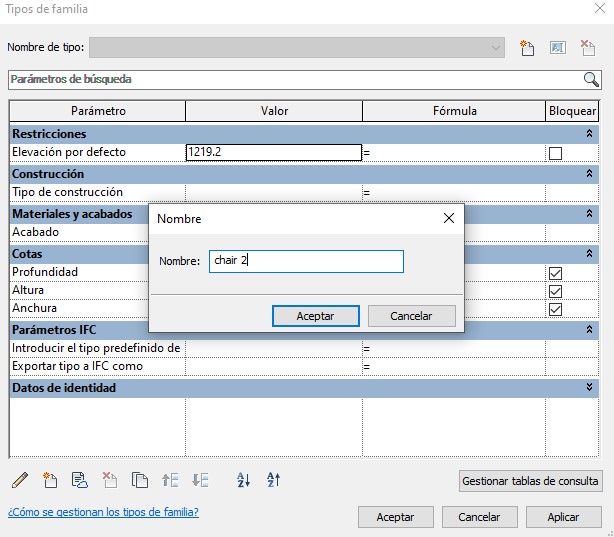Toggle lock checkbox for Elevación por defecto
The image size is (614, 537).
tap(555, 153)
